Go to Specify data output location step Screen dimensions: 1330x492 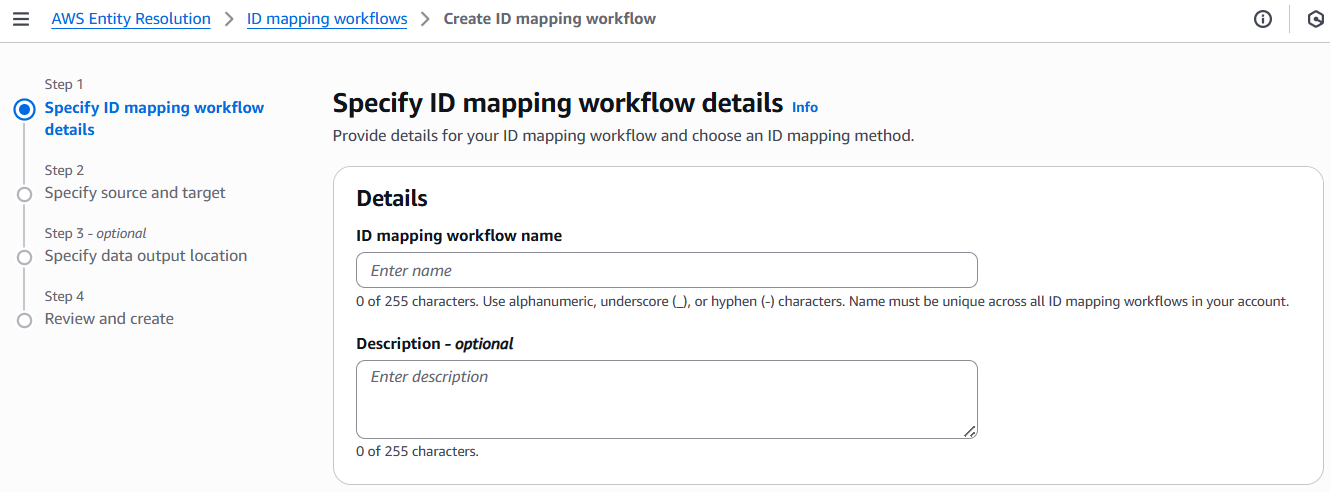click(145, 256)
